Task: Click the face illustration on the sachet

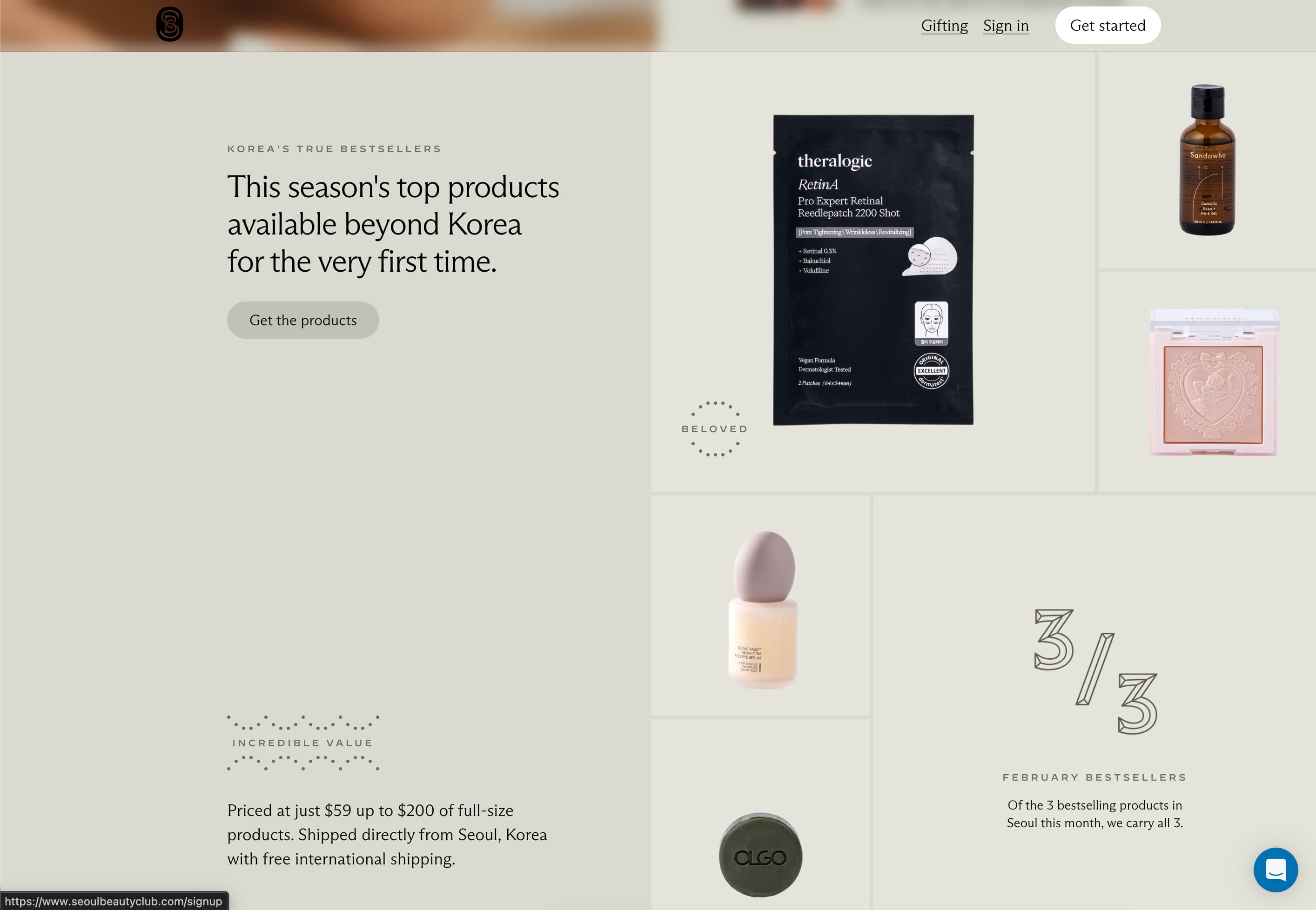Action: [931, 323]
